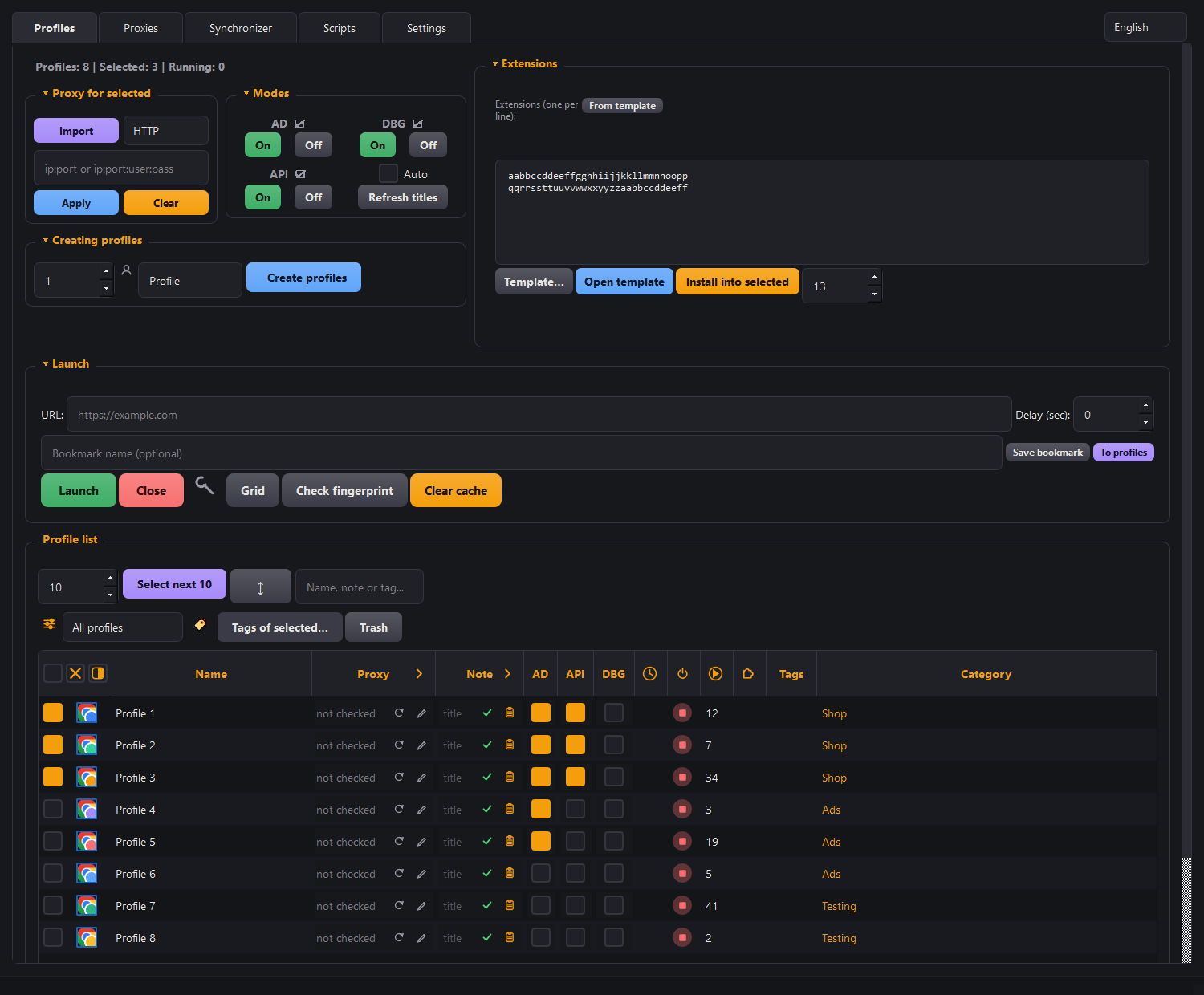Open the English language dropdown

(x=1145, y=27)
